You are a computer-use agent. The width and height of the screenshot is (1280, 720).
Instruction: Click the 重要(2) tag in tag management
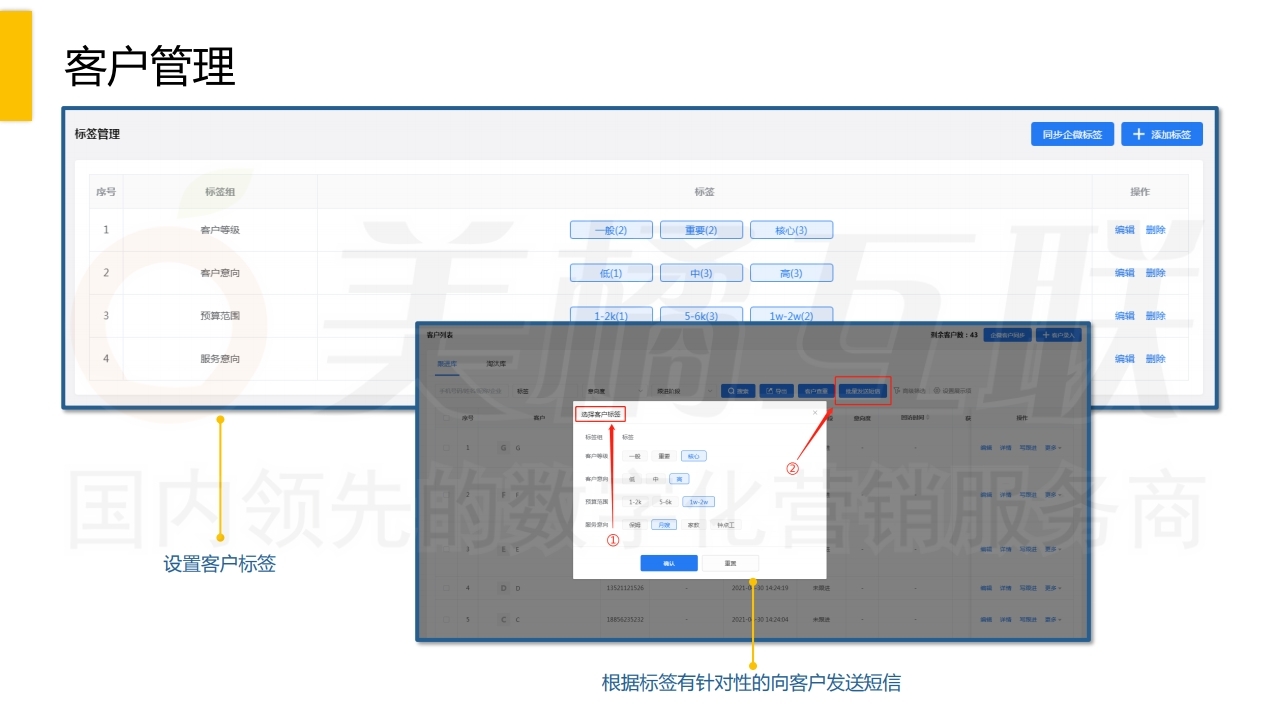click(x=701, y=230)
